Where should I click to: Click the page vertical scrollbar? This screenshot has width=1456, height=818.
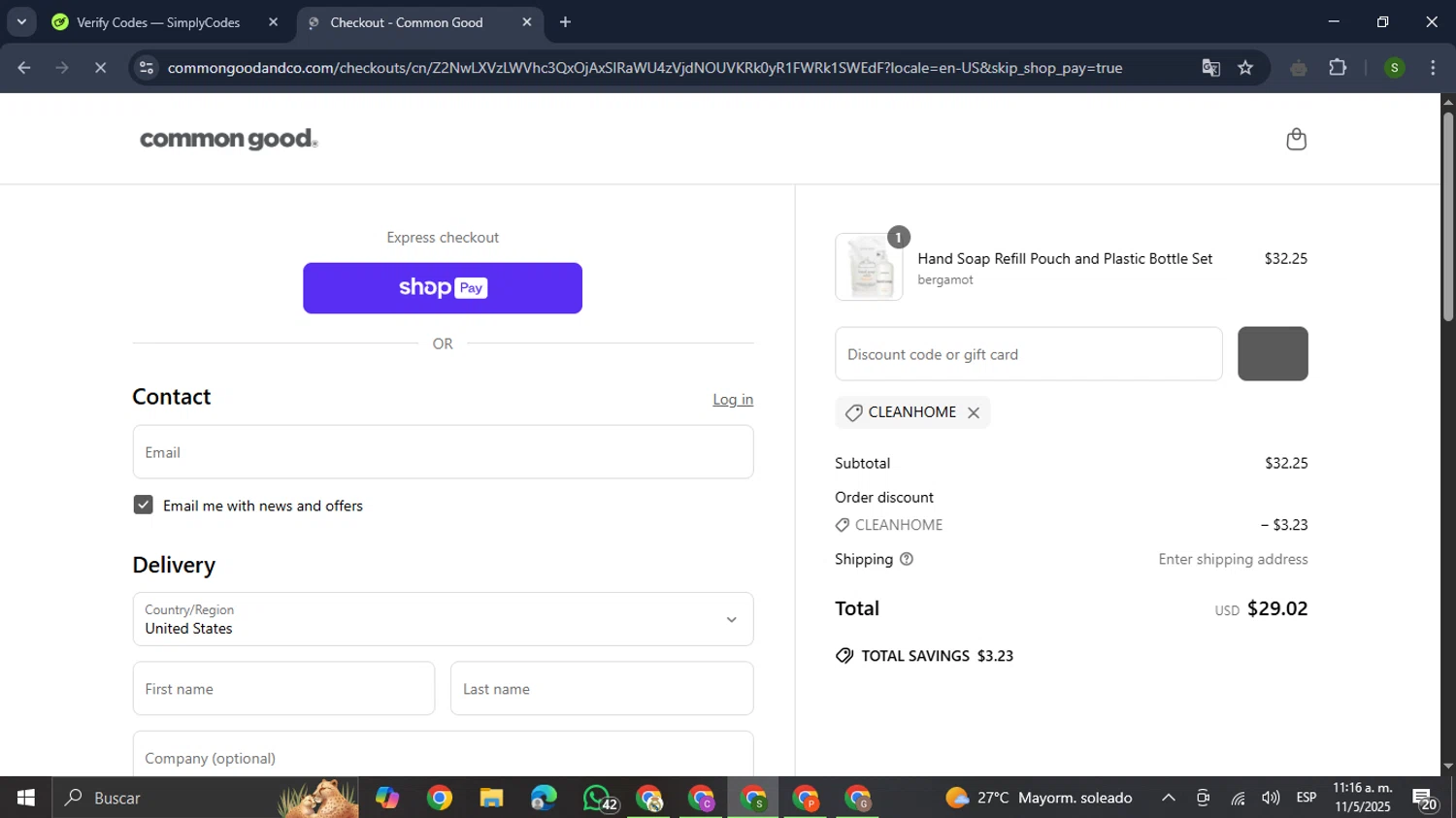[1448, 217]
